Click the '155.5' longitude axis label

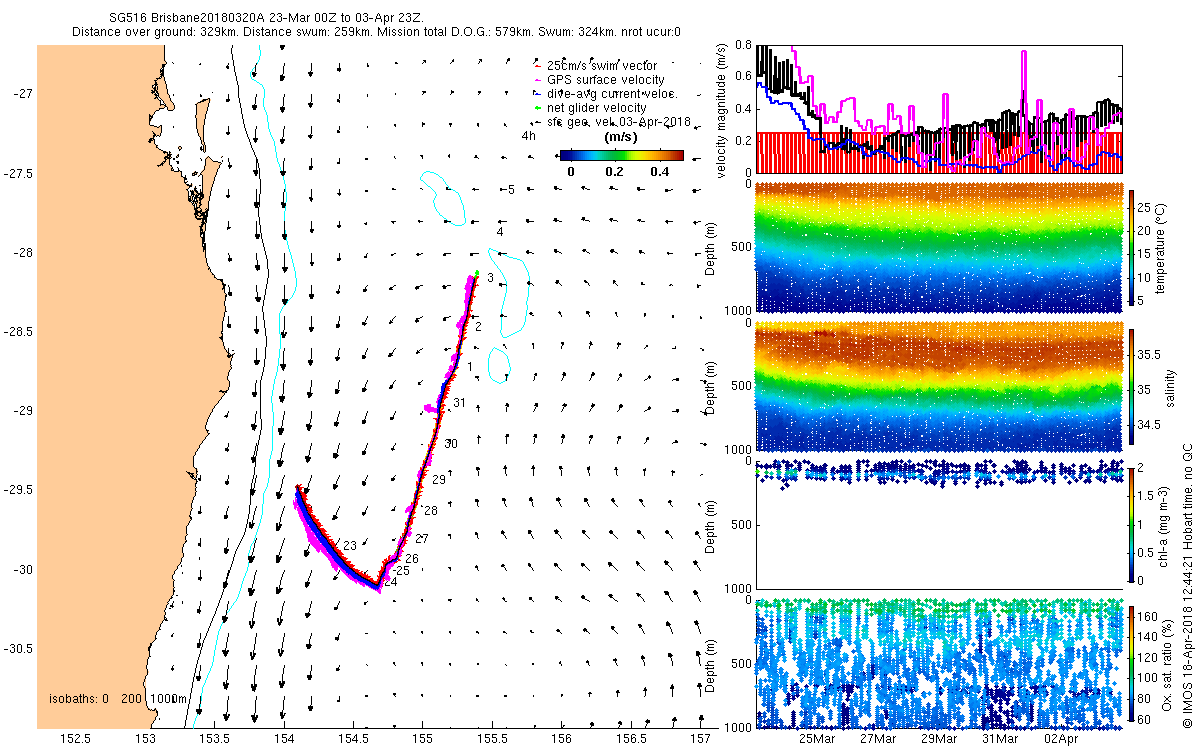[x=492, y=739]
